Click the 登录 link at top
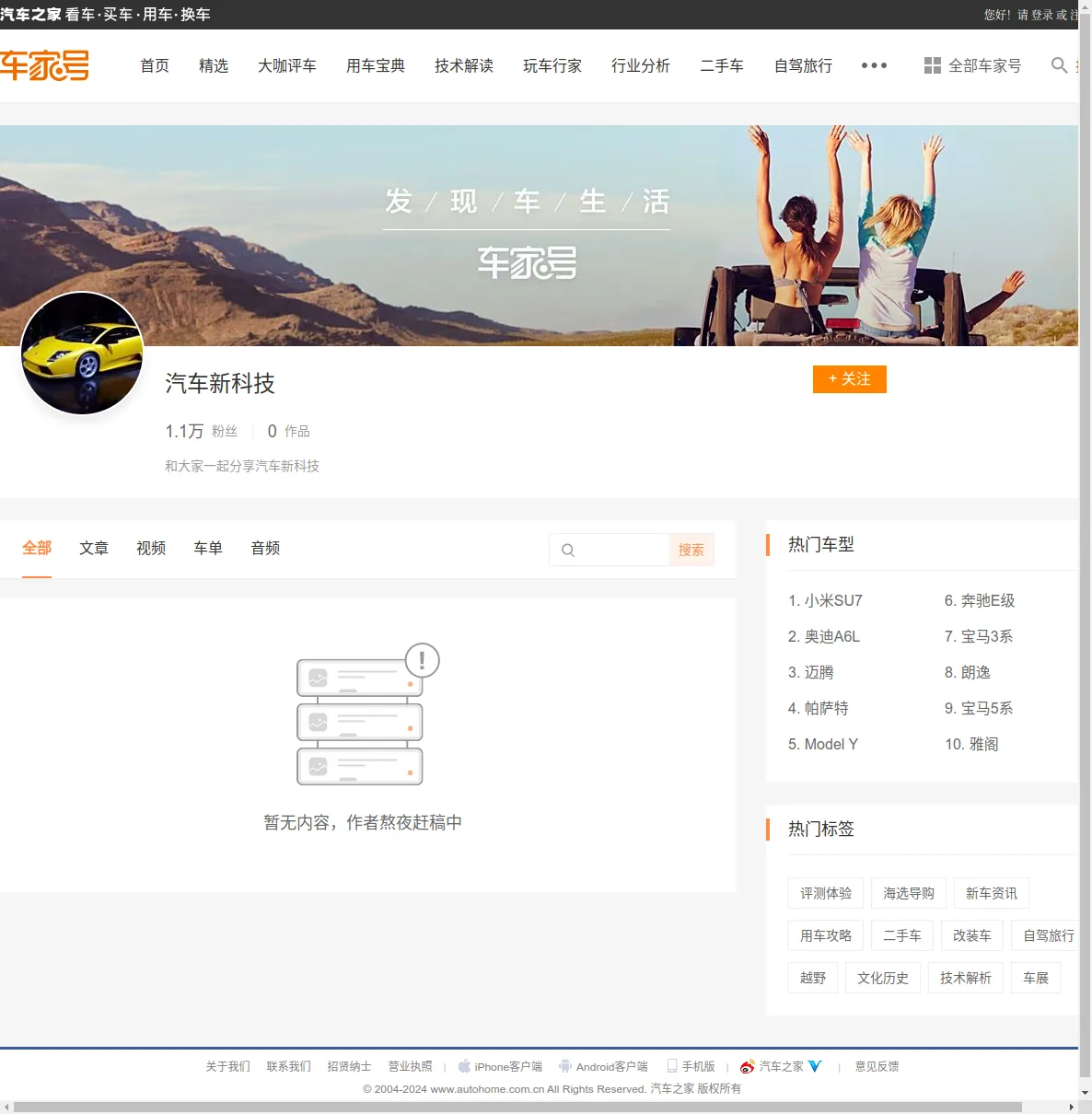This screenshot has width=1092, height=1114. click(1042, 15)
